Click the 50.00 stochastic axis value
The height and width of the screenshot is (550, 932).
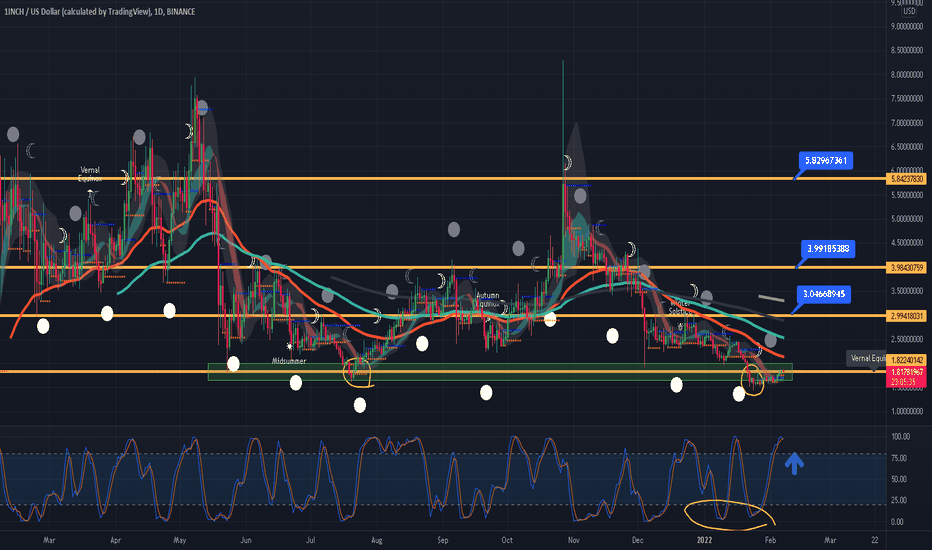(899, 479)
